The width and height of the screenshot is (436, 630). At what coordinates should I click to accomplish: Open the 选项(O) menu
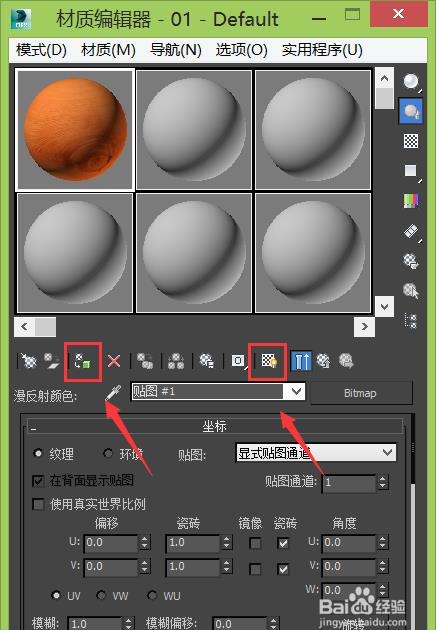(242, 50)
